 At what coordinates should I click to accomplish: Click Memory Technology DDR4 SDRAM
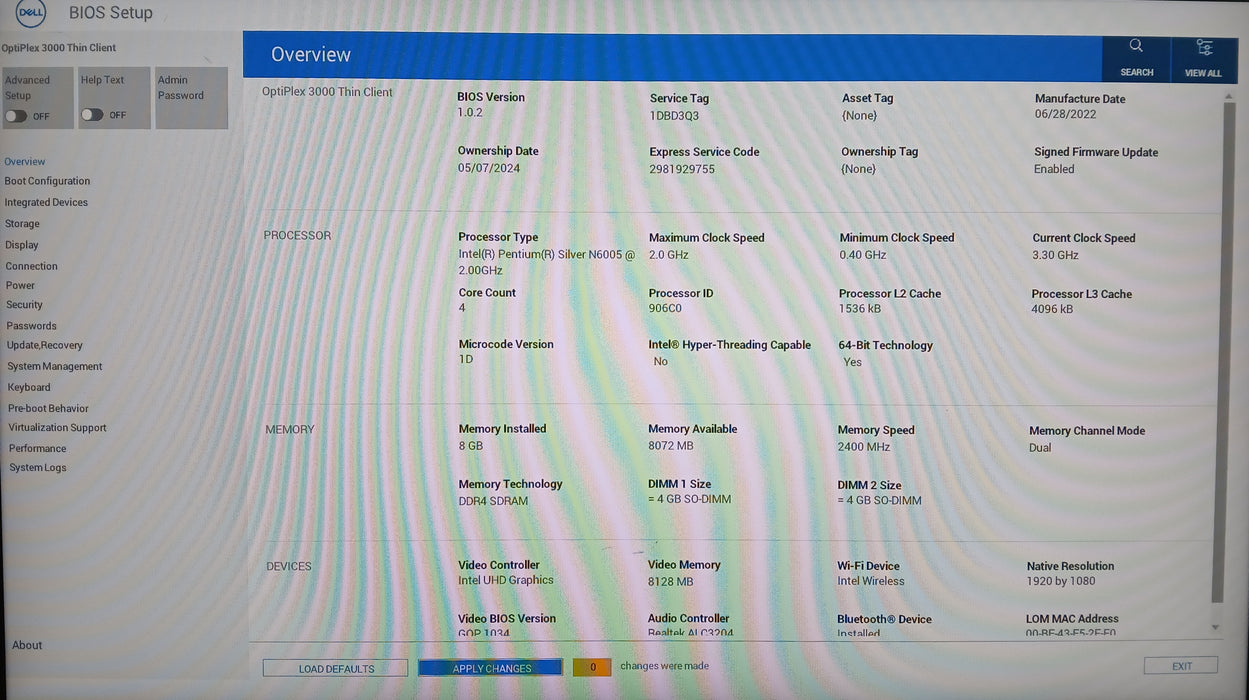(x=493, y=501)
